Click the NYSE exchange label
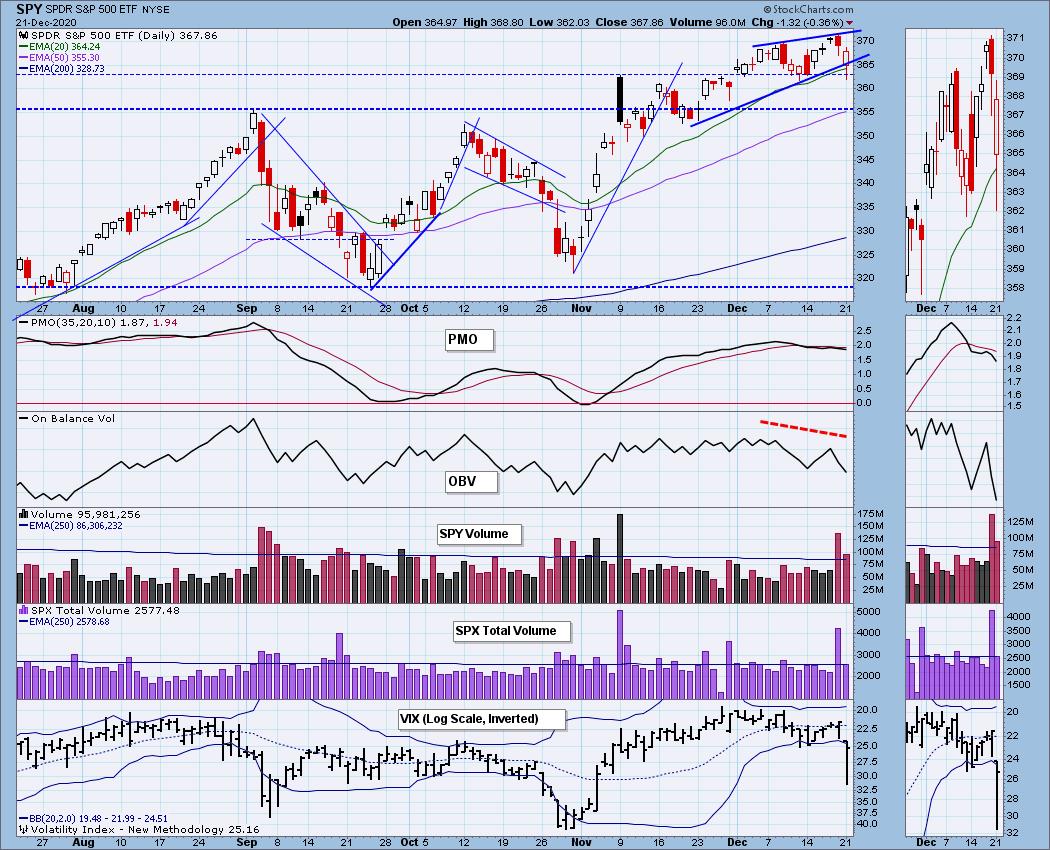Screen dimensions: 1050x850 156,9
